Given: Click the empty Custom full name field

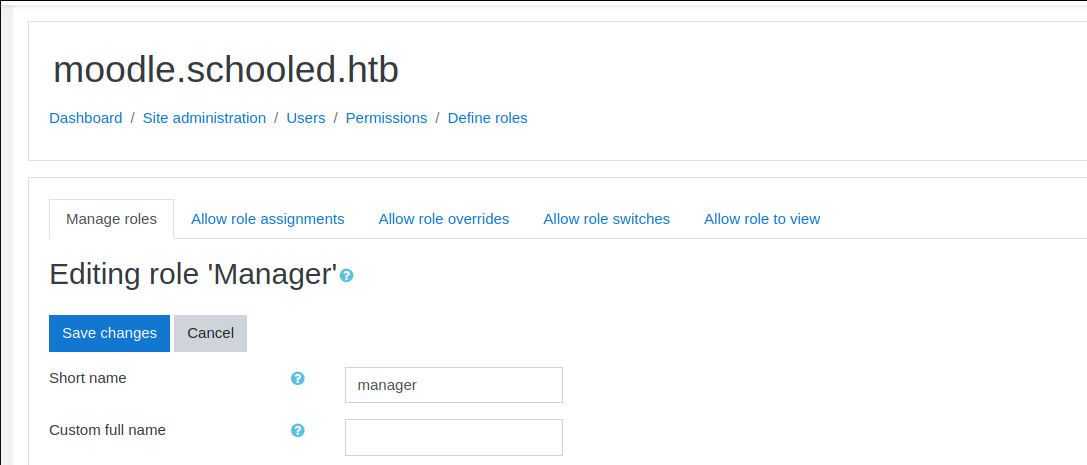Looking at the screenshot, I should [453, 437].
